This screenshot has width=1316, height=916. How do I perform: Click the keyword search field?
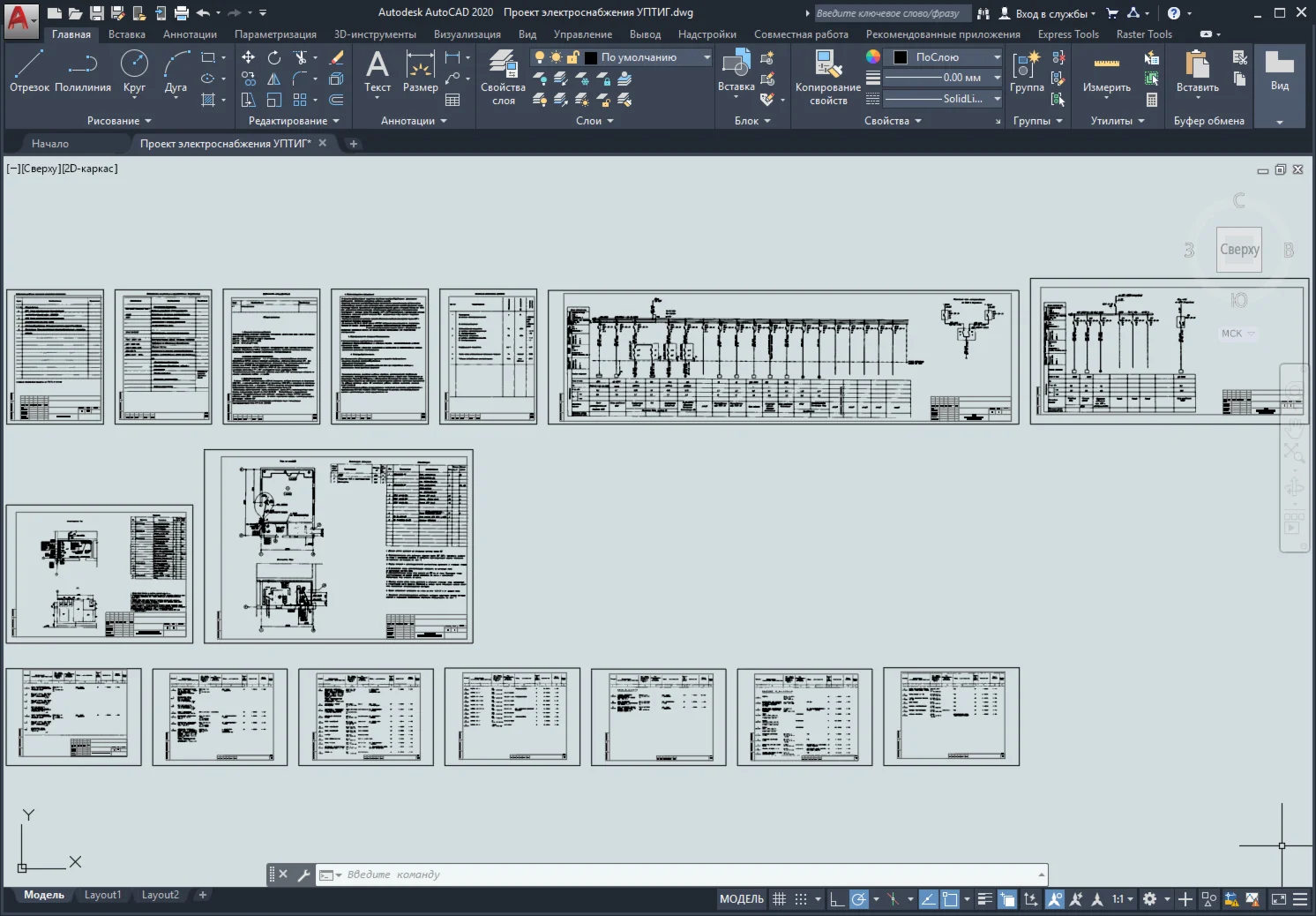[893, 13]
